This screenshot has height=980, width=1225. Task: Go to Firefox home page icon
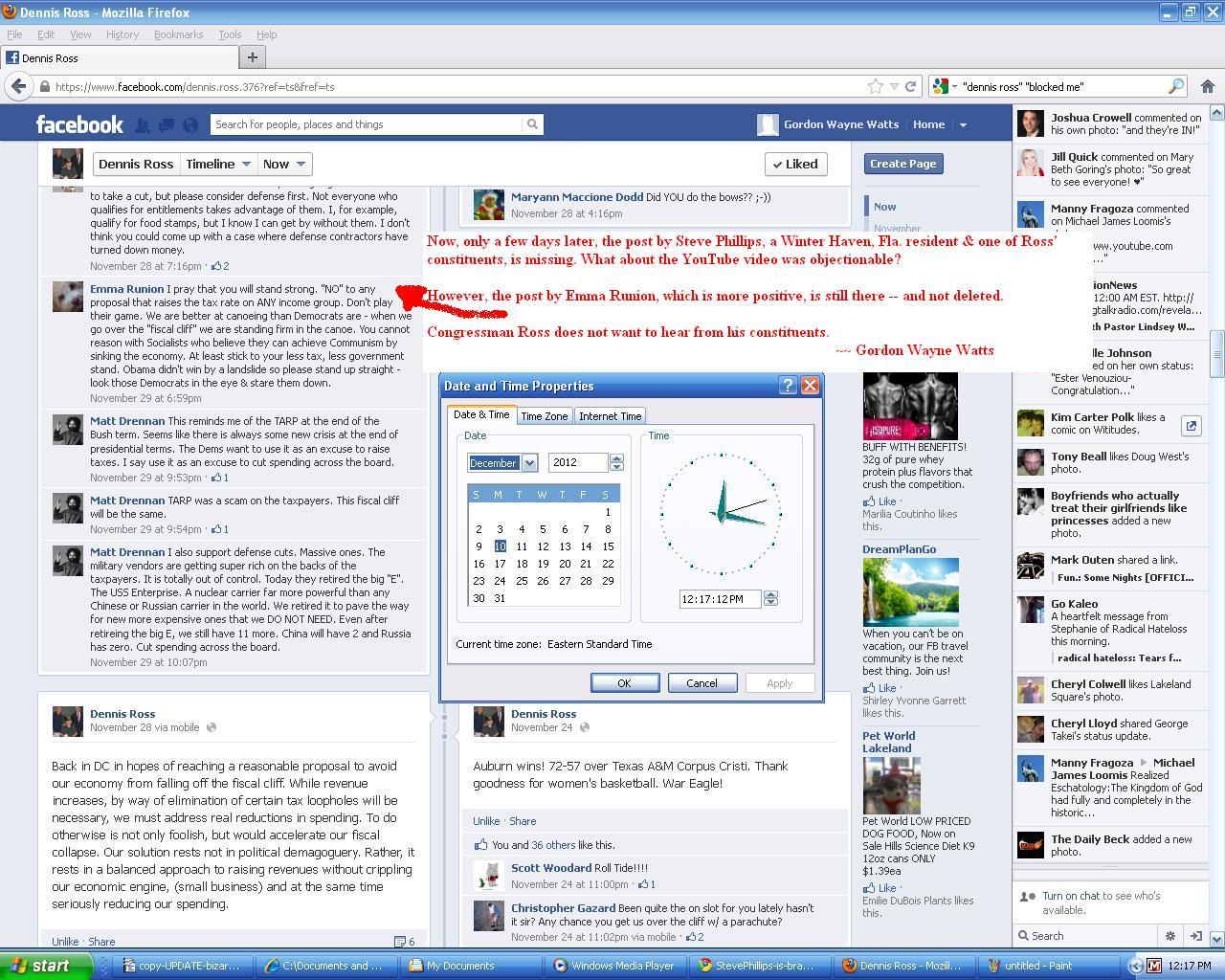[x=1208, y=86]
